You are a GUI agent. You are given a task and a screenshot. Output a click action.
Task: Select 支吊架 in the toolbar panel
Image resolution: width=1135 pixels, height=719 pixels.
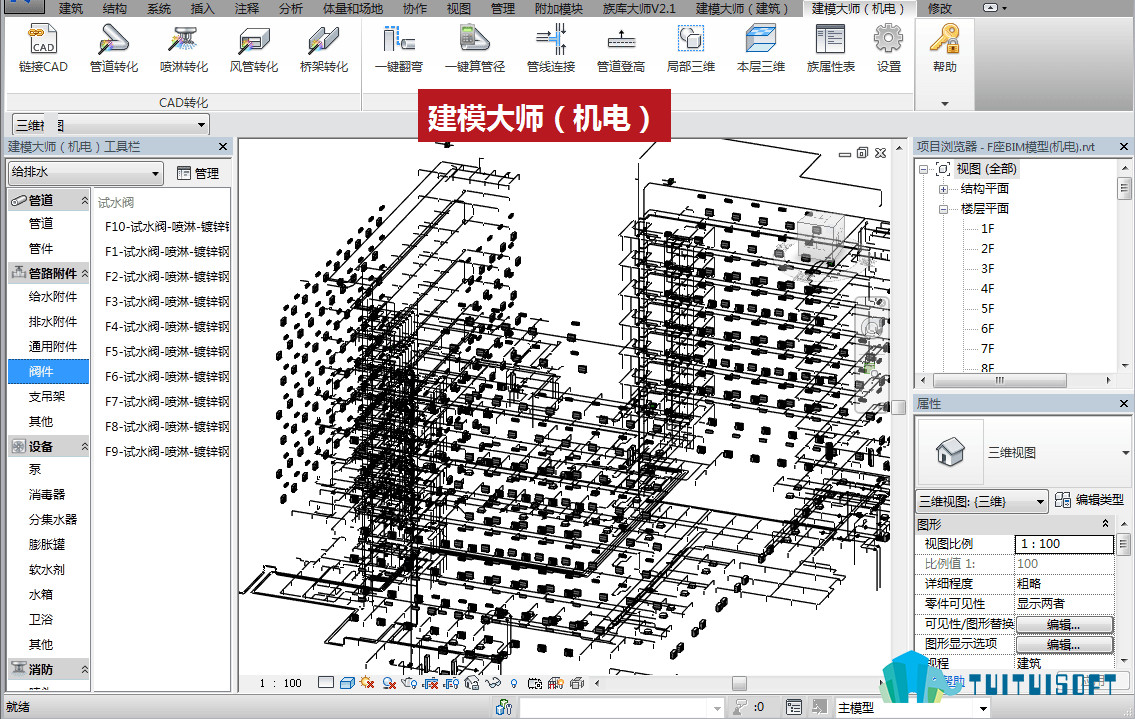47,396
